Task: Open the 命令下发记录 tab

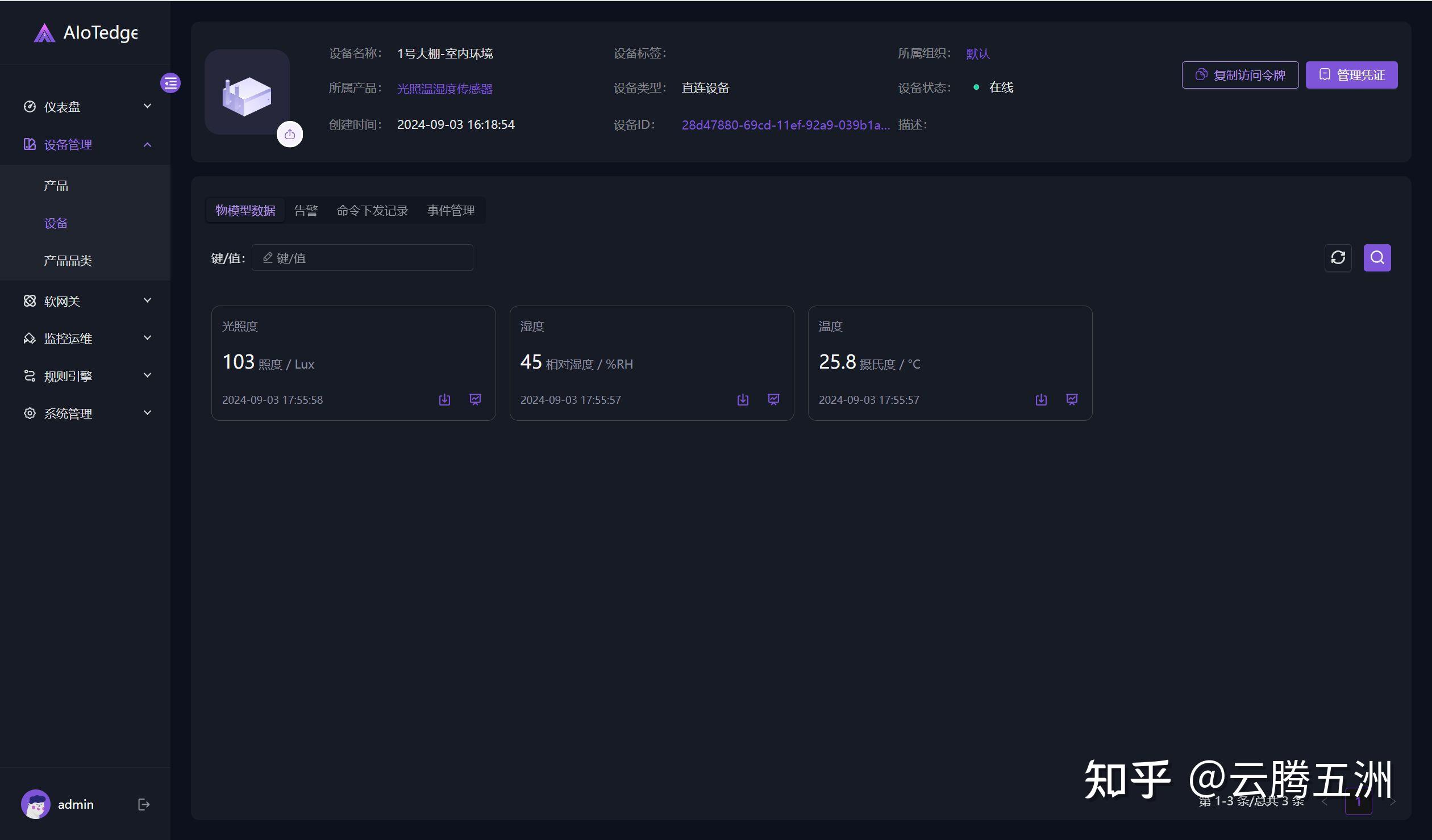Action: click(372, 210)
